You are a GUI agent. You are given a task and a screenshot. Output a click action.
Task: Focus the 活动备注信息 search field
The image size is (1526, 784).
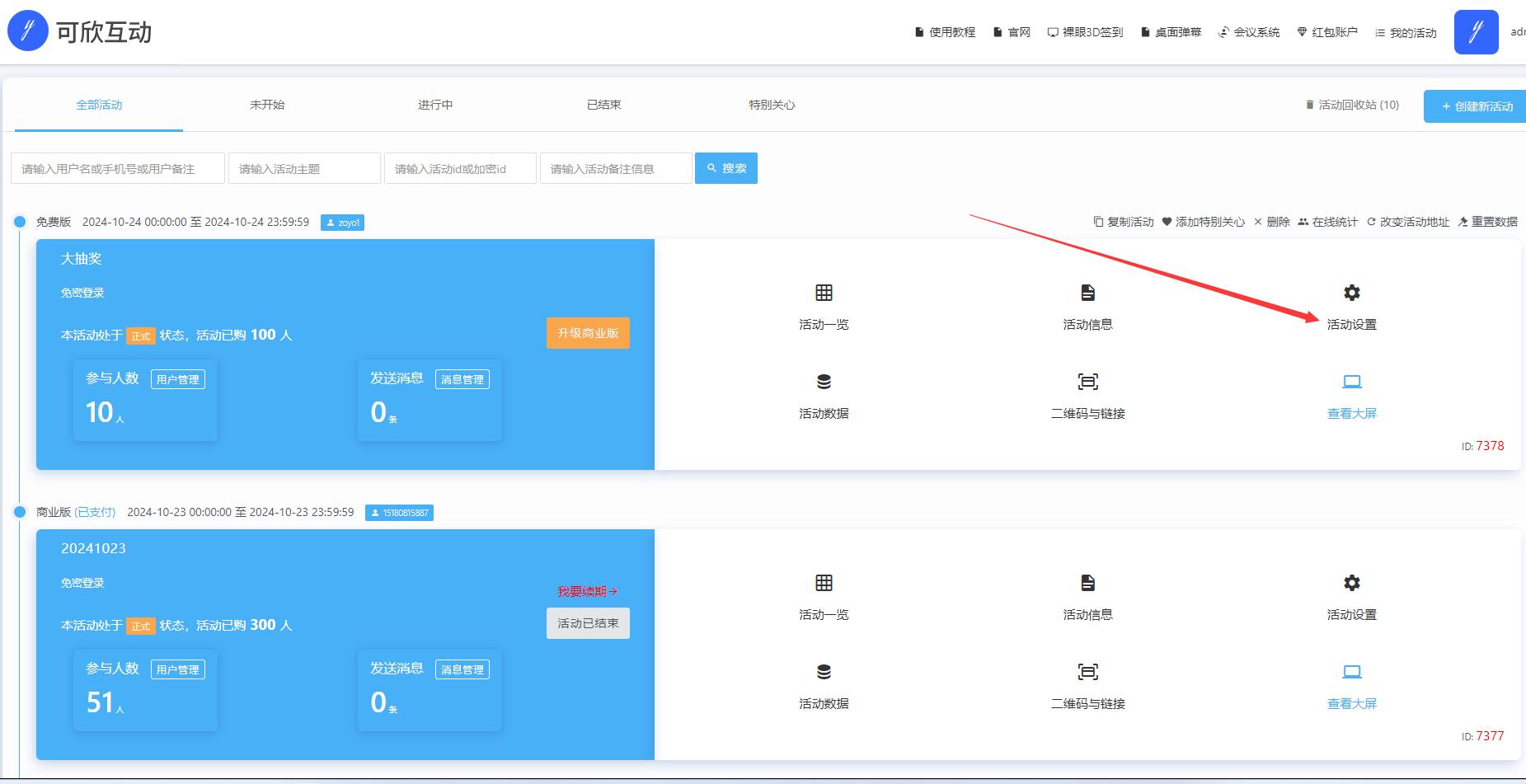[616, 168]
